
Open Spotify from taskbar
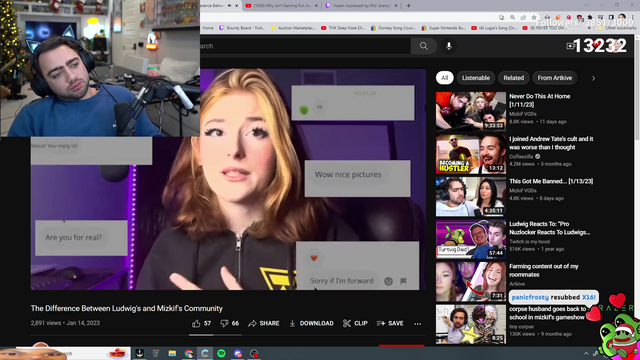coord(221,353)
